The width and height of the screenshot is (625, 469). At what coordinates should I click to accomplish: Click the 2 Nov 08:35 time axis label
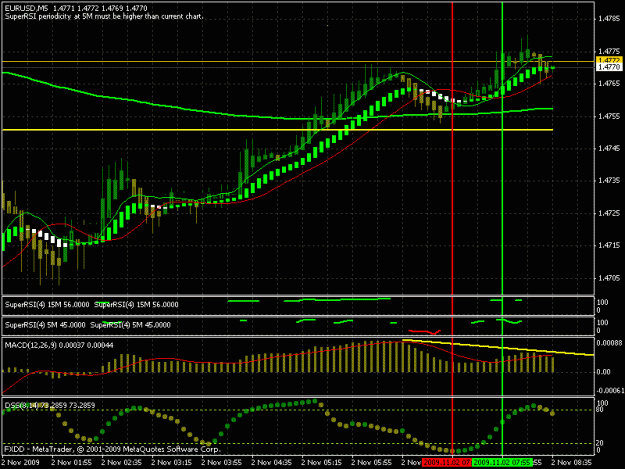[571, 462]
